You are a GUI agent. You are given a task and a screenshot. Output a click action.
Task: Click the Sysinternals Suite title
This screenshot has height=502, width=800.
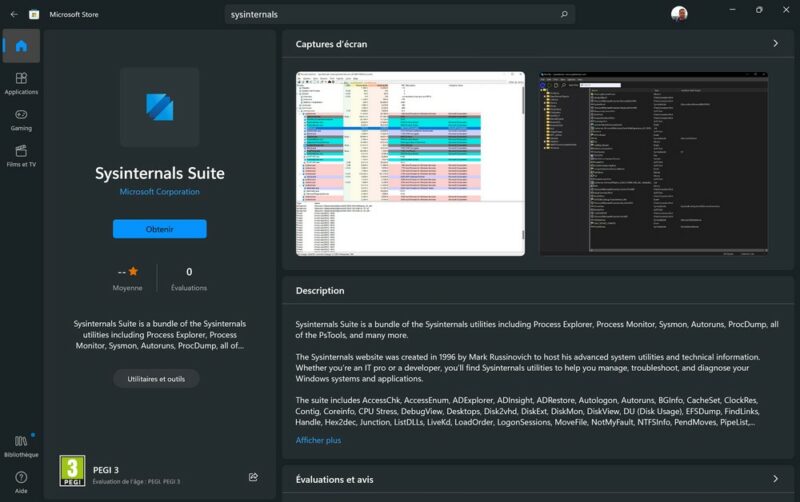pos(160,173)
